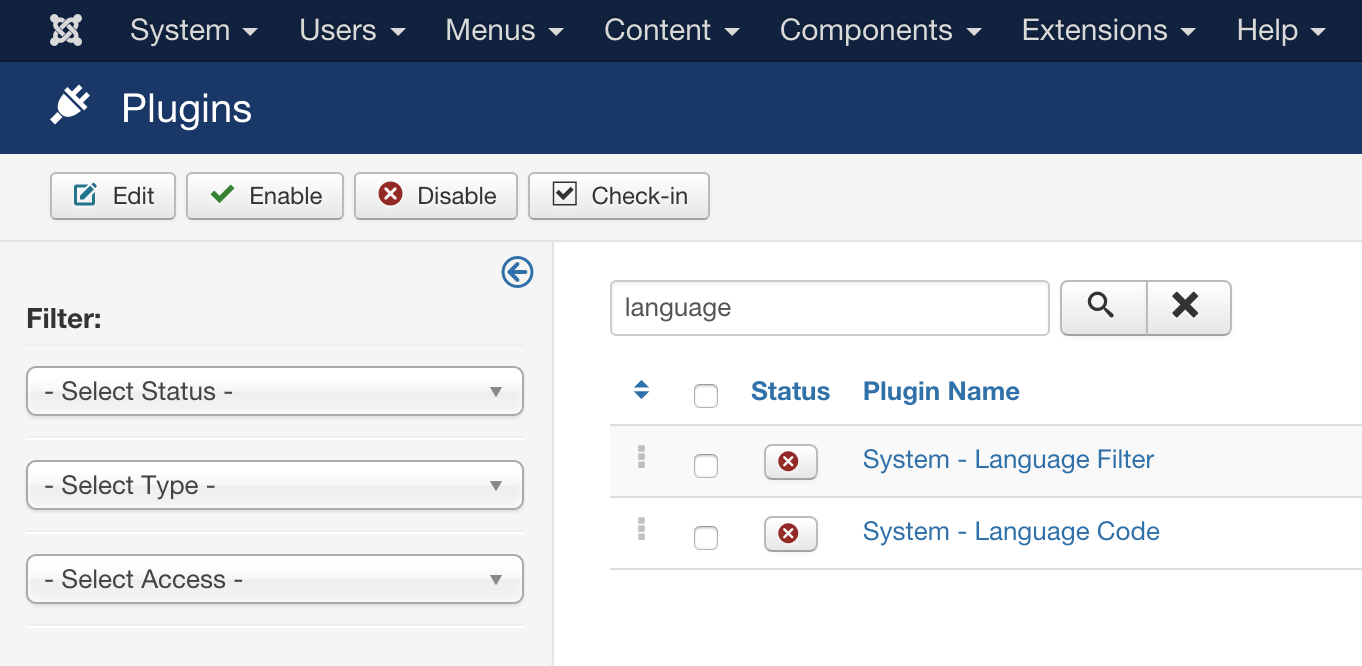Focus the plugin search field containing 'language'
Viewport: 1362px width, 666px height.
[x=829, y=308]
